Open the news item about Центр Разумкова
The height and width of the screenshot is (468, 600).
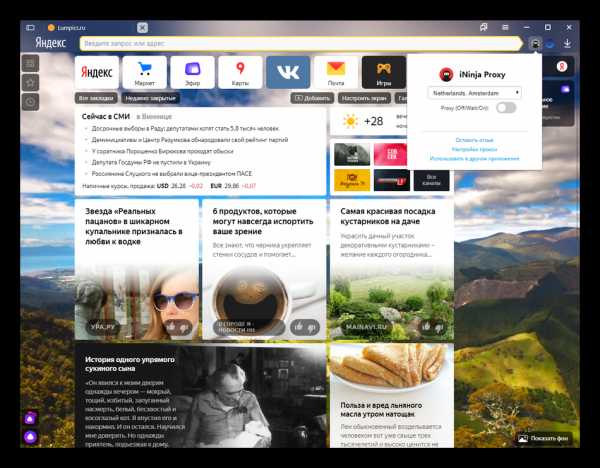pos(190,140)
